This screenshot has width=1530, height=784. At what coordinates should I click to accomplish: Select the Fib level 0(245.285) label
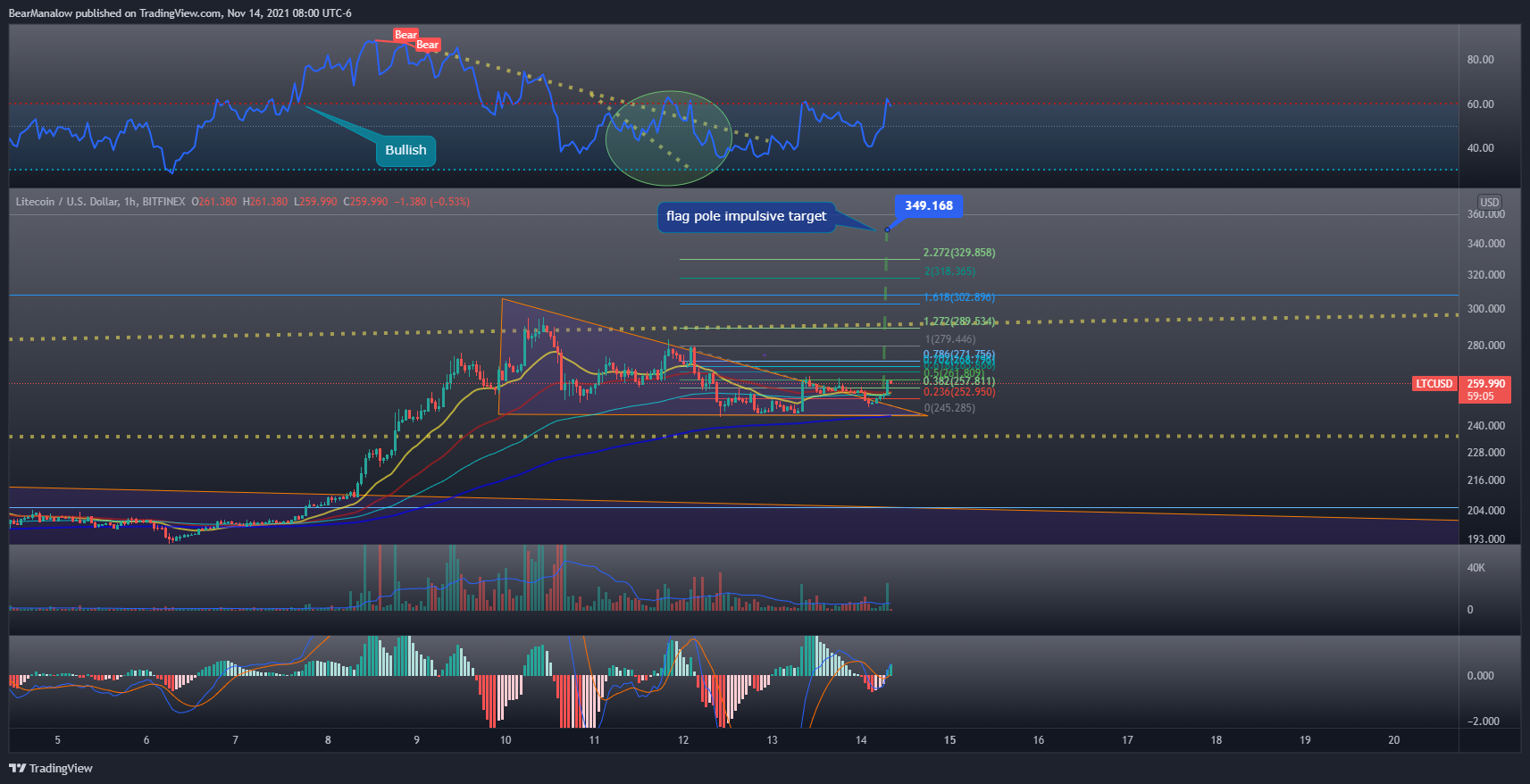click(x=949, y=408)
